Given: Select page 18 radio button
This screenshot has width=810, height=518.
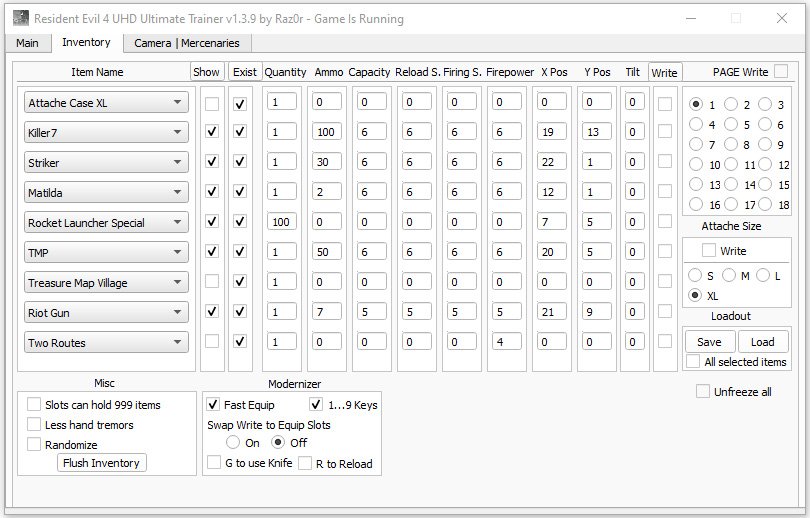Looking at the screenshot, I should pos(765,205).
